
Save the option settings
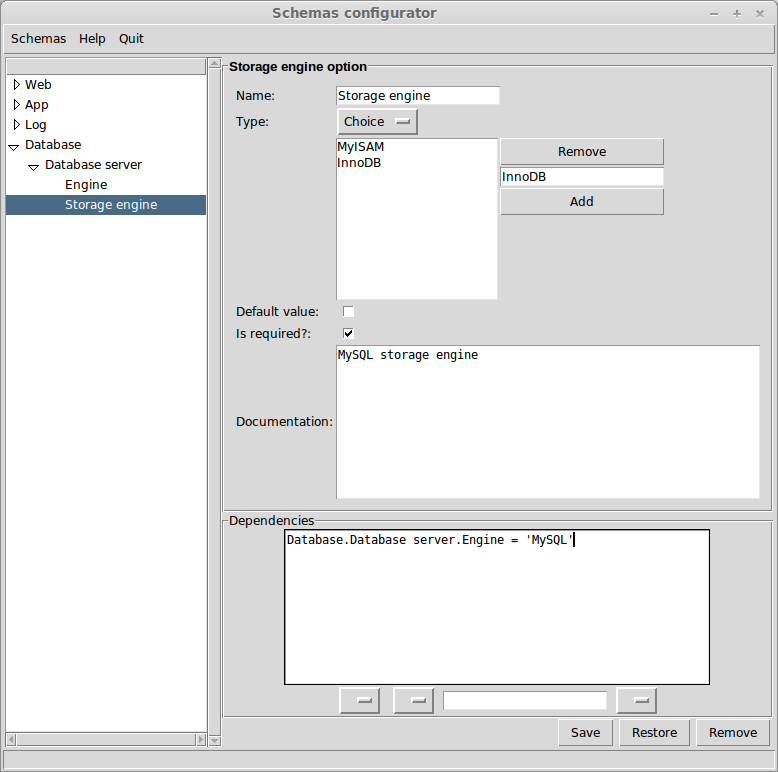click(x=585, y=733)
